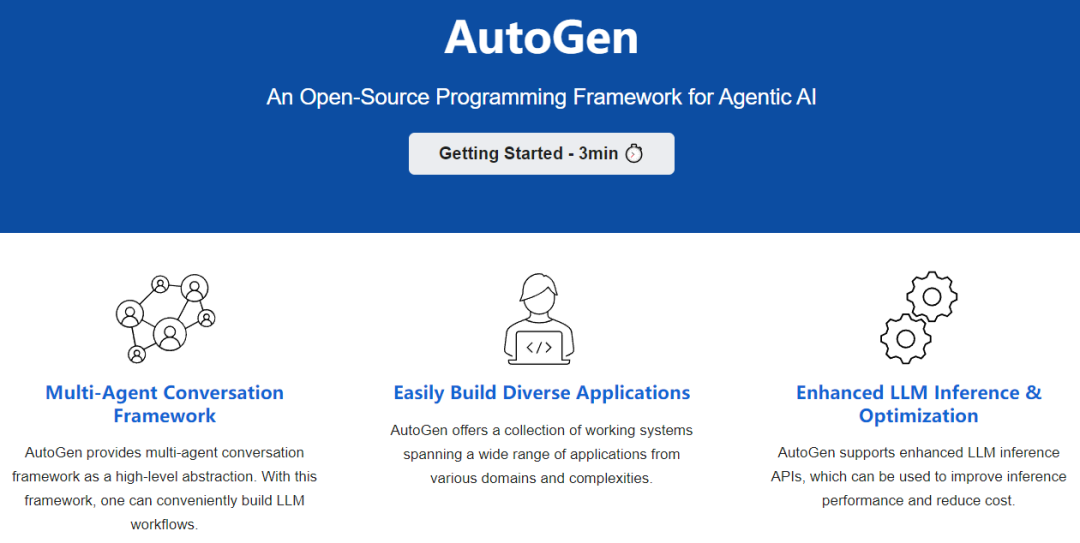
Task: Click the multi-agent network icon
Action: pos(165,318)
